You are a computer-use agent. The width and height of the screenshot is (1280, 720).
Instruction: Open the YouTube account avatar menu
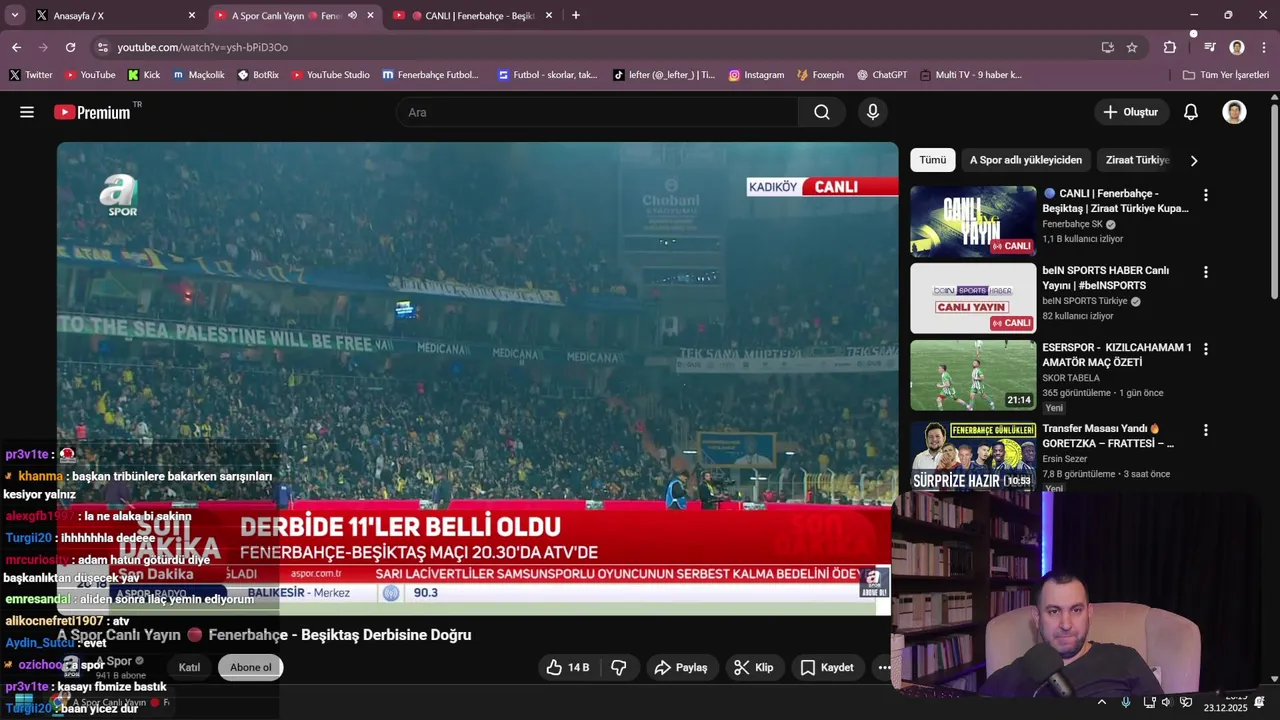[x=1234, y=112]
